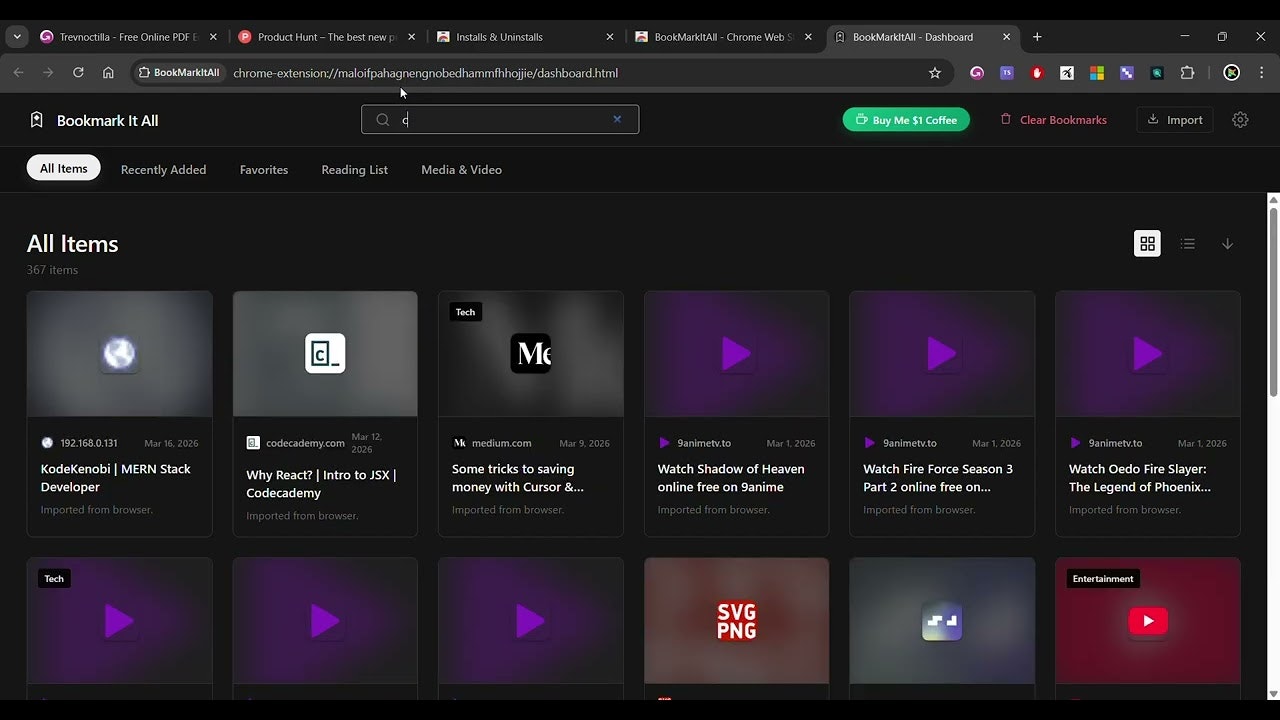Click the download/sort arrow icon

tap(1227, 243)
